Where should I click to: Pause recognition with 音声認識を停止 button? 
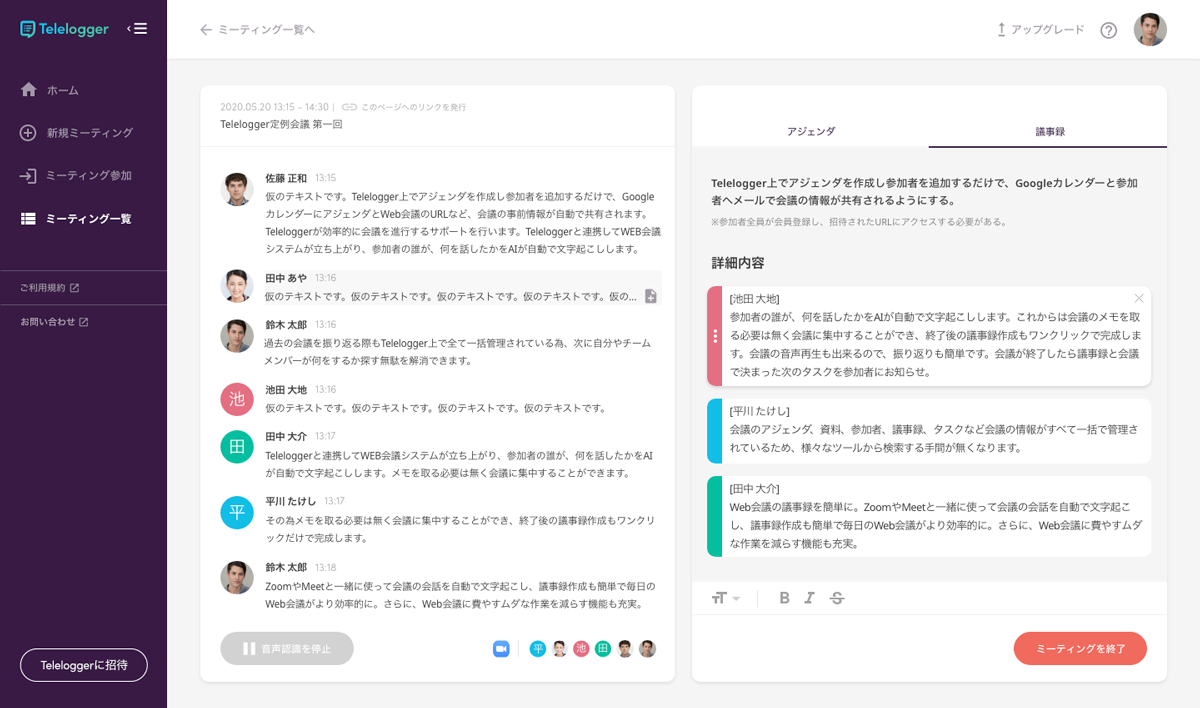point(287,649)
